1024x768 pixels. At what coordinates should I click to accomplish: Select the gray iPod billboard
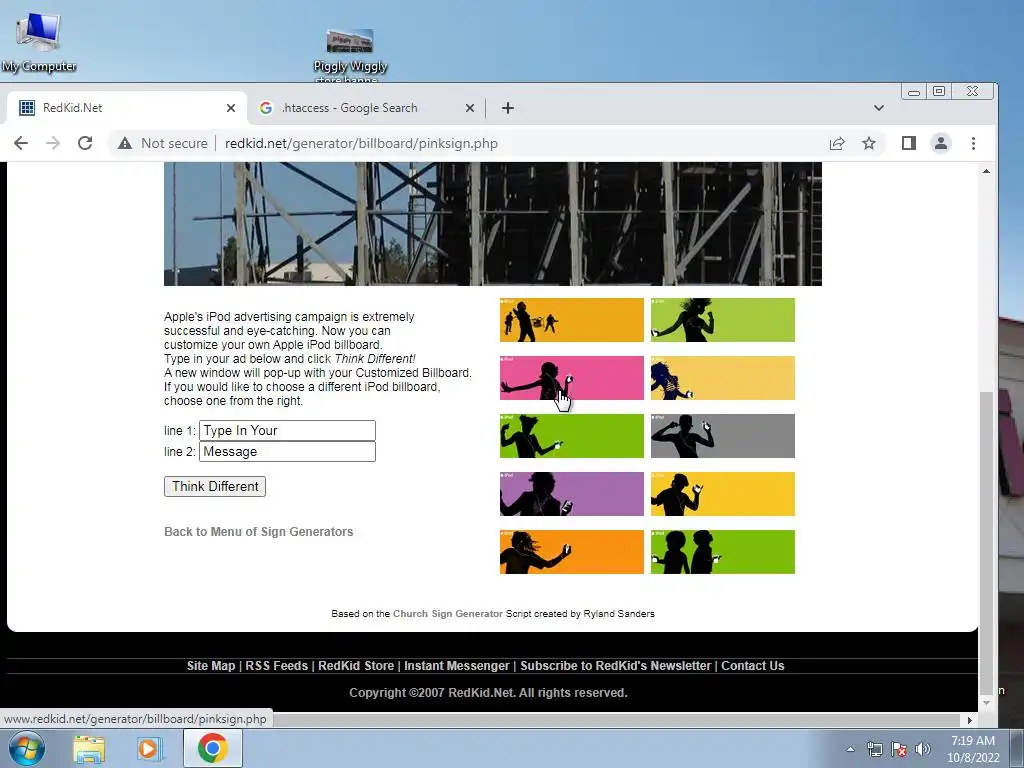723,436
